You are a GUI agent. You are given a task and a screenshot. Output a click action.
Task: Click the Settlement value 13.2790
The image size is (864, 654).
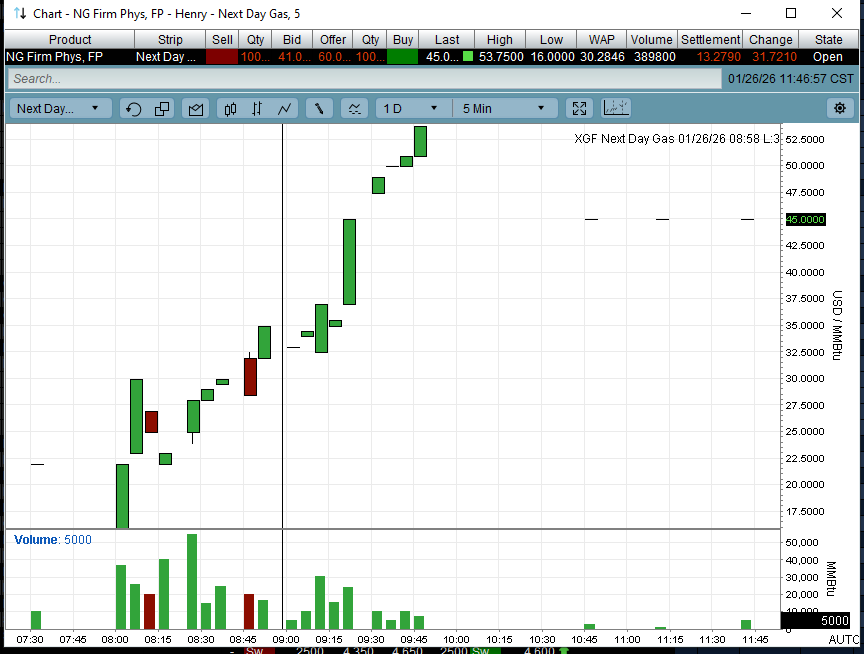click(719, 57)
